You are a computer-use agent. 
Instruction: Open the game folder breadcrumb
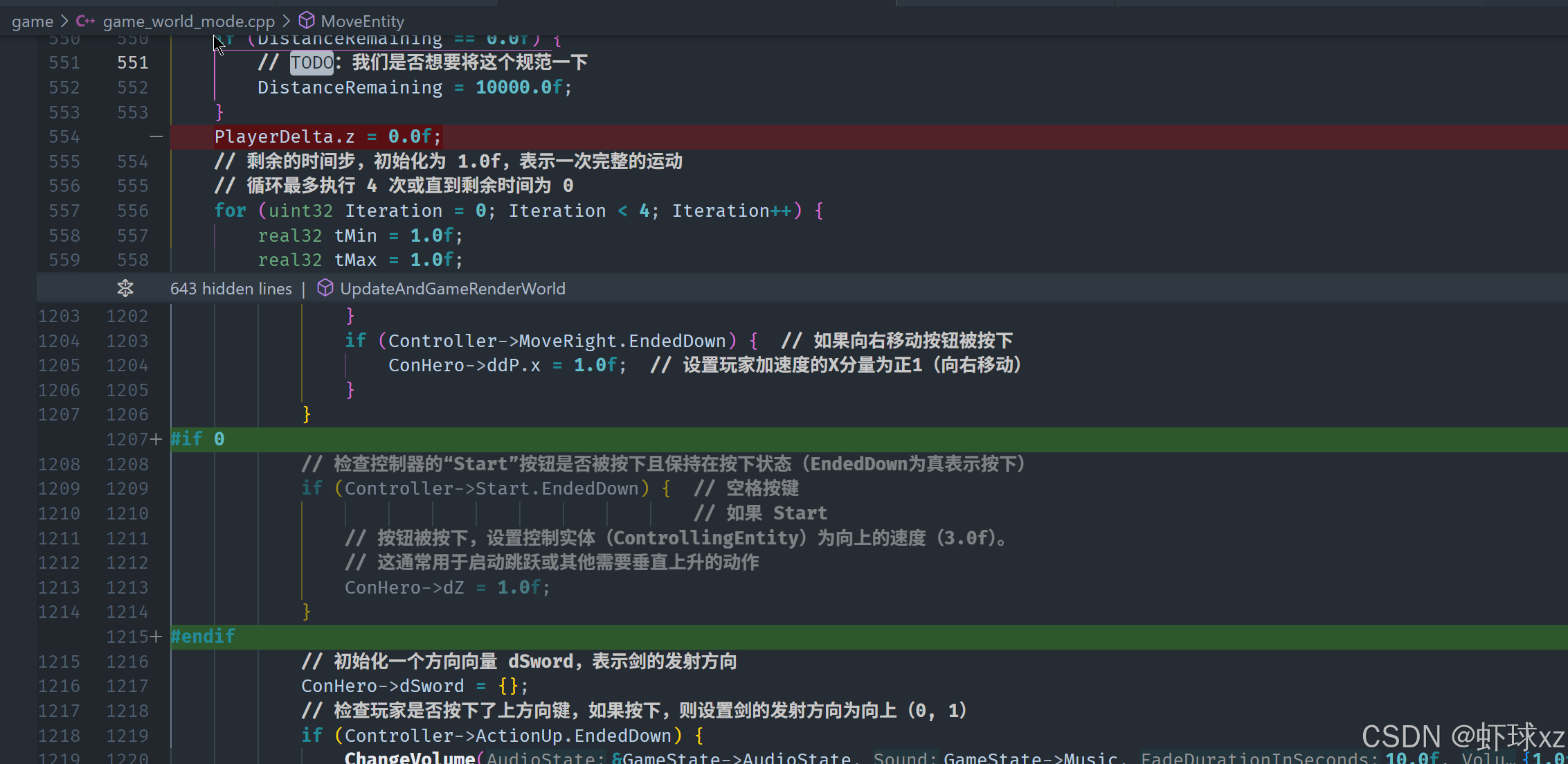33,21
